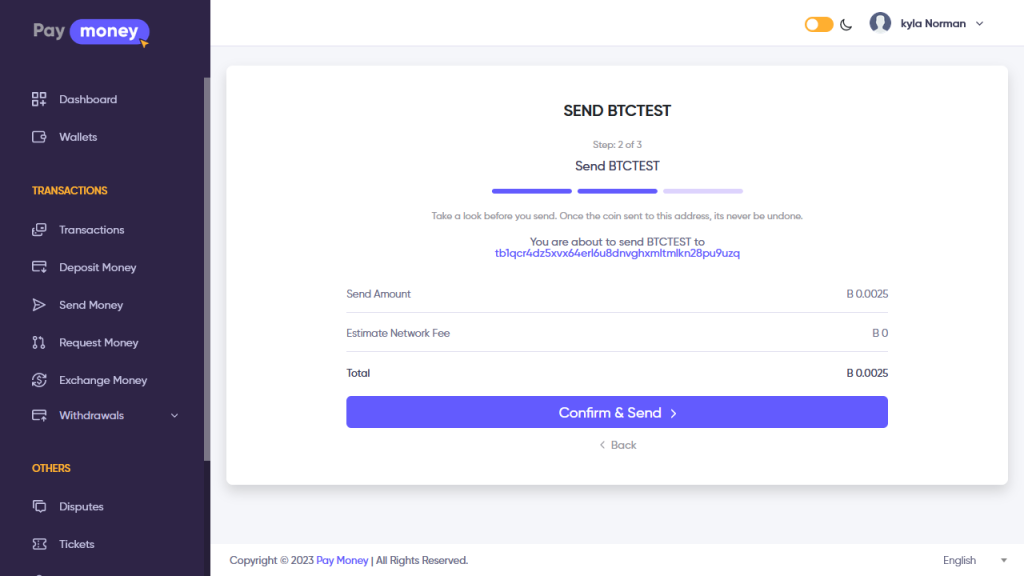The image size is (1024, 576).
Task: Click the Wallets icon in sidebar
Action: tap(39, 137)
